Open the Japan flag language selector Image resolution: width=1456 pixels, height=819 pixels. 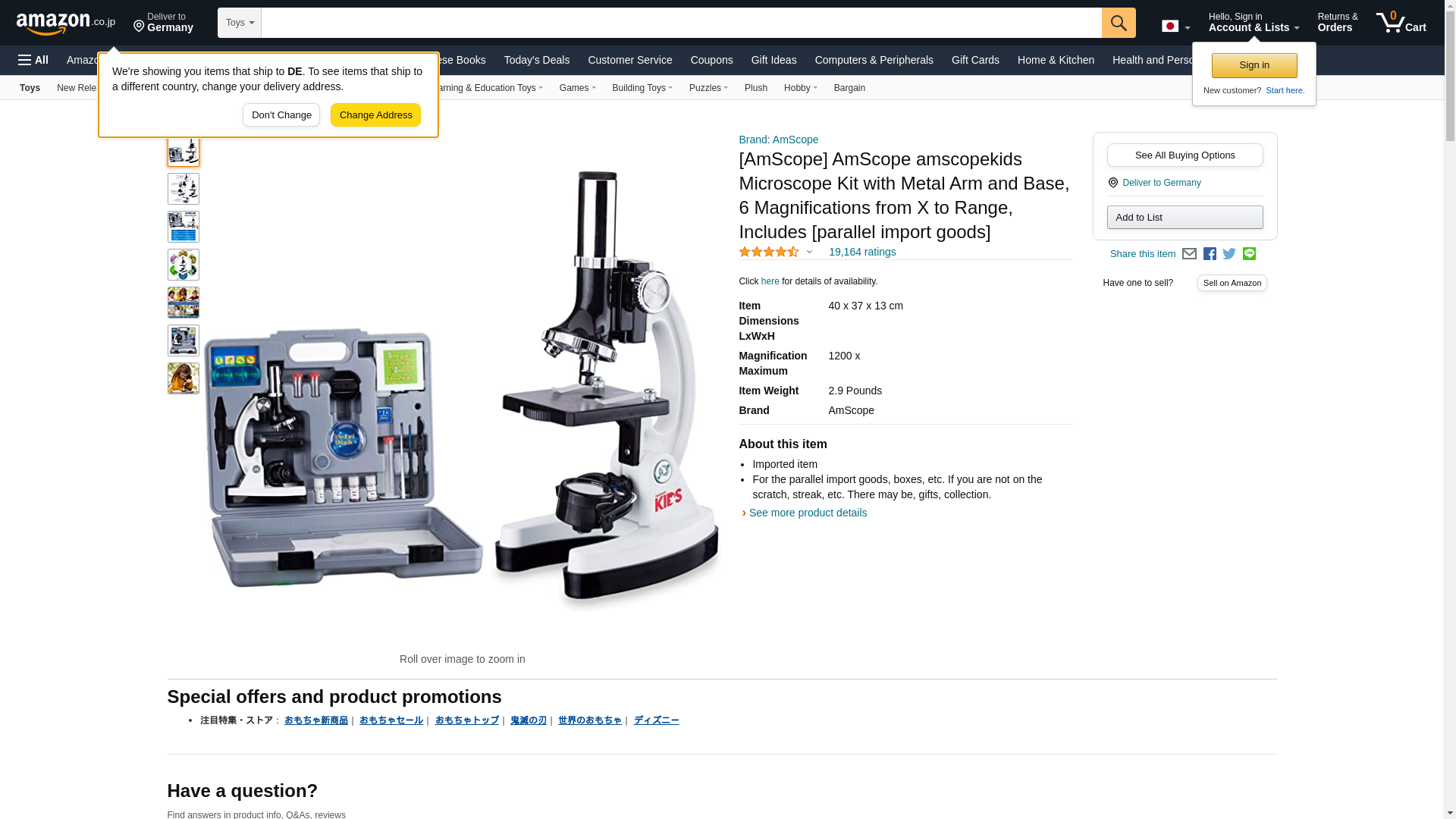click(1175, 27)
